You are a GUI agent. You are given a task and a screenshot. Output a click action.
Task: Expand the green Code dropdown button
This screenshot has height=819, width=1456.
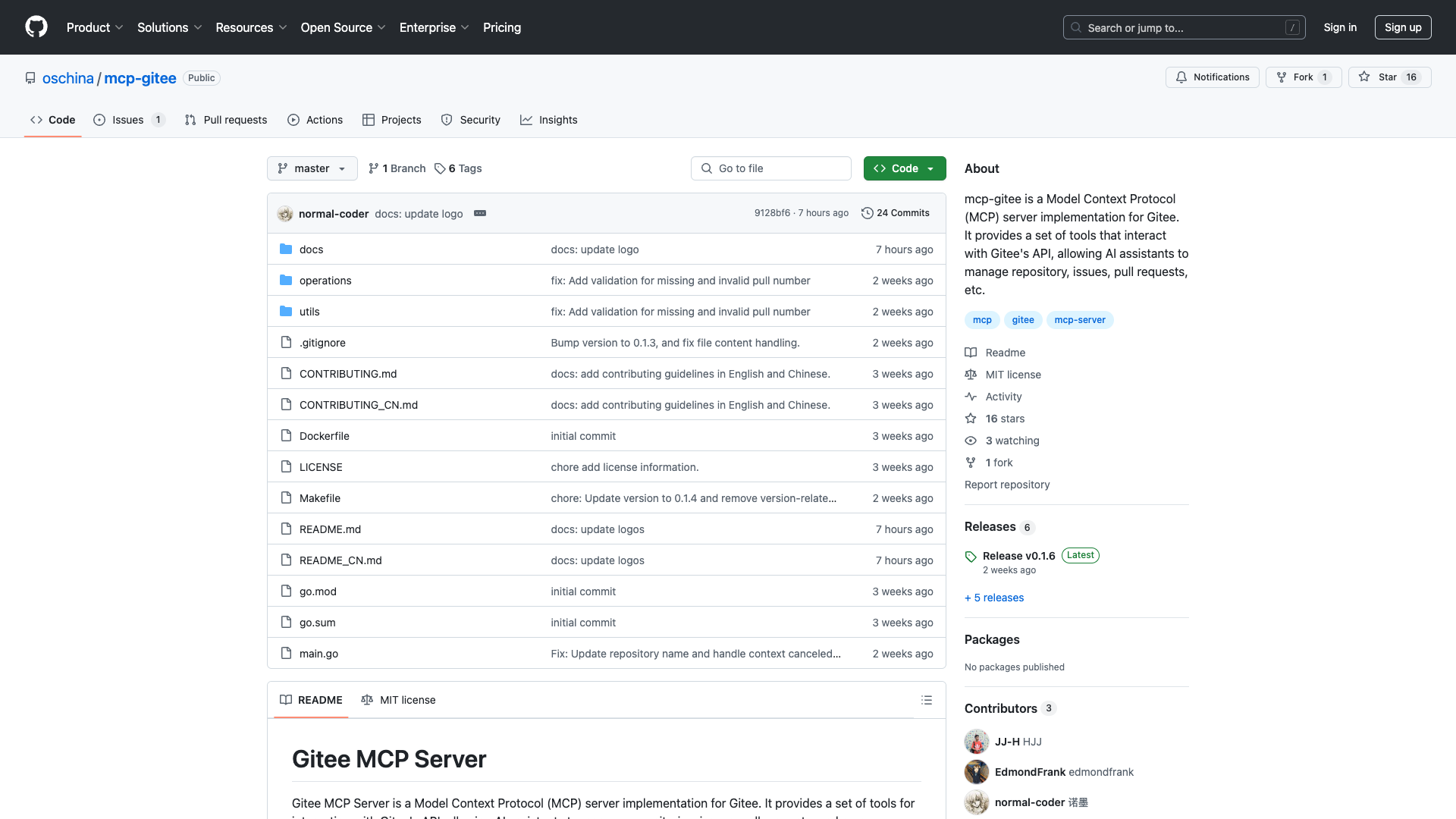click(904, 168)
